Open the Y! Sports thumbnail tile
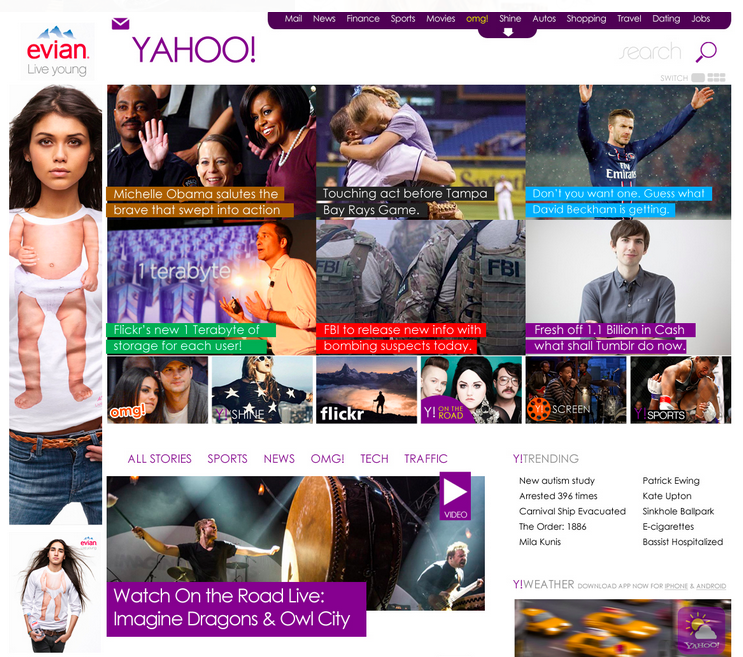743x657 pixels. click(681, 390)
